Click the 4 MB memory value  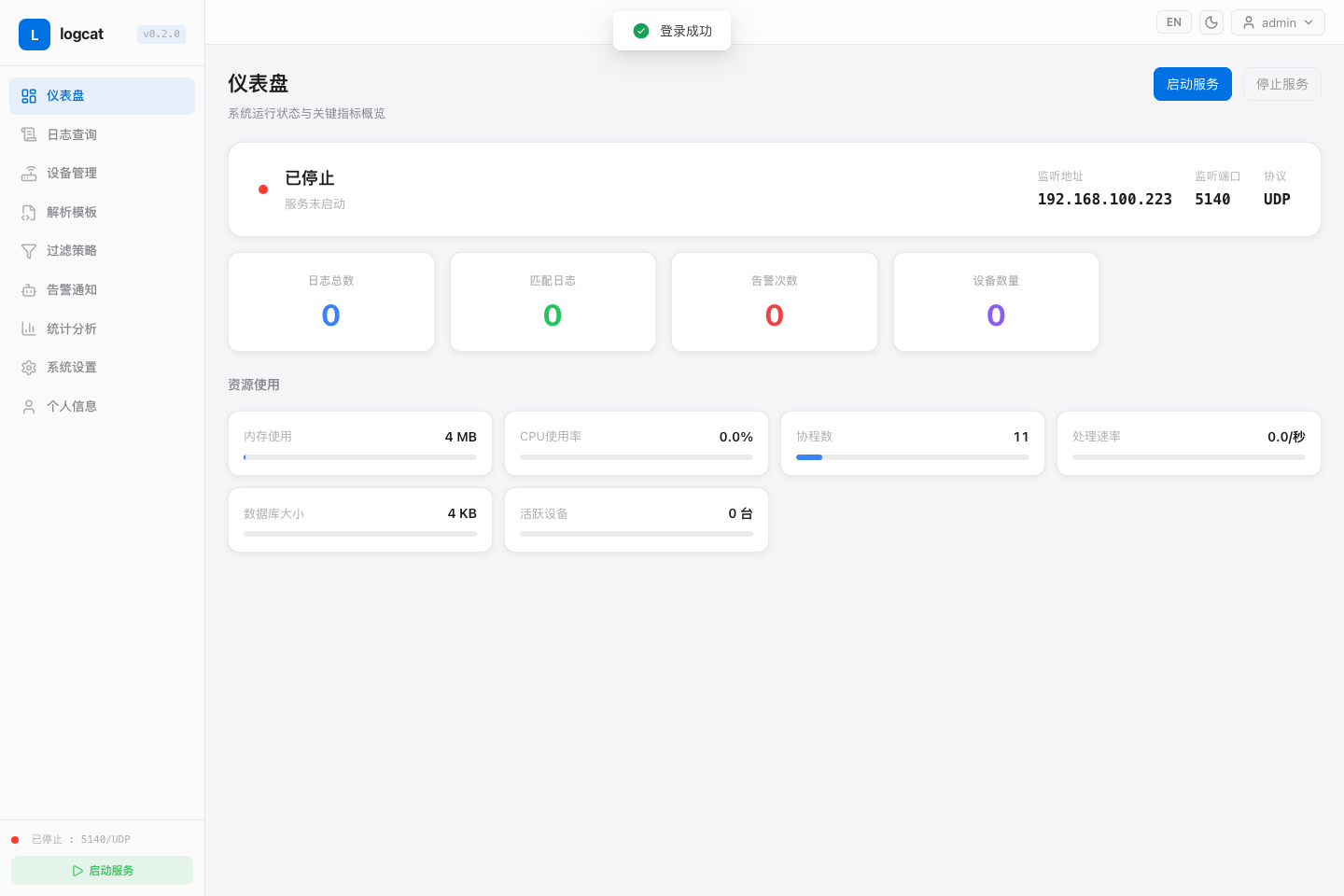(461, 437)
